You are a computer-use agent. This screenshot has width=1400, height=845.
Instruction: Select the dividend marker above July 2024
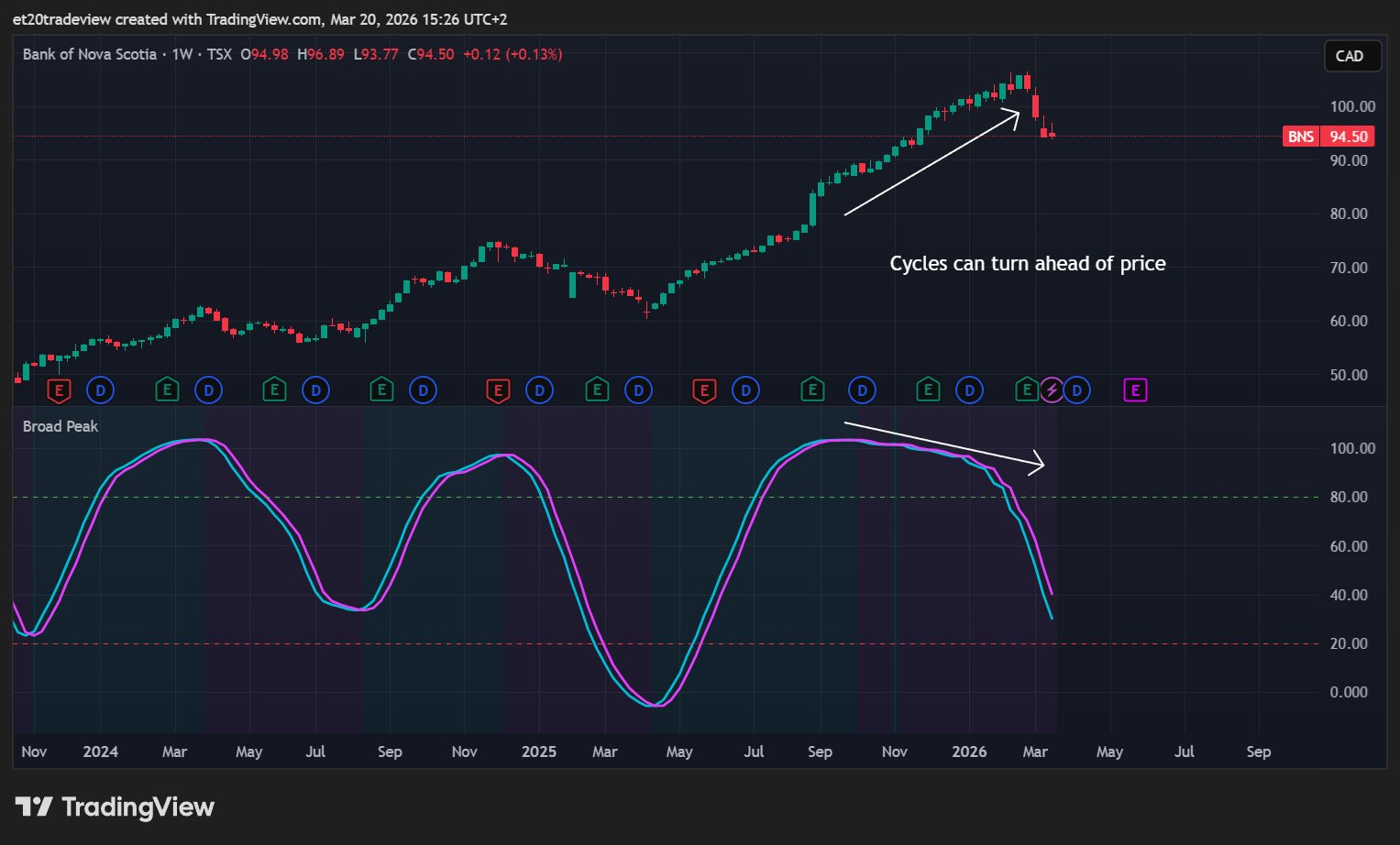(x=316, y=390)
